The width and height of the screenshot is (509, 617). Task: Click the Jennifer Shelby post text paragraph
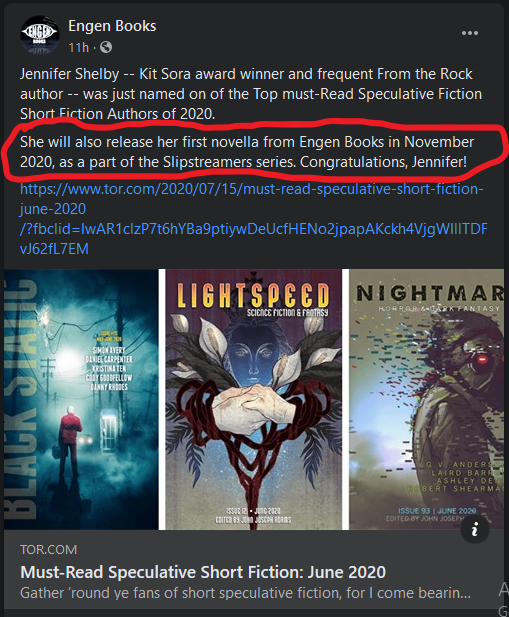[x=251, y=94]
